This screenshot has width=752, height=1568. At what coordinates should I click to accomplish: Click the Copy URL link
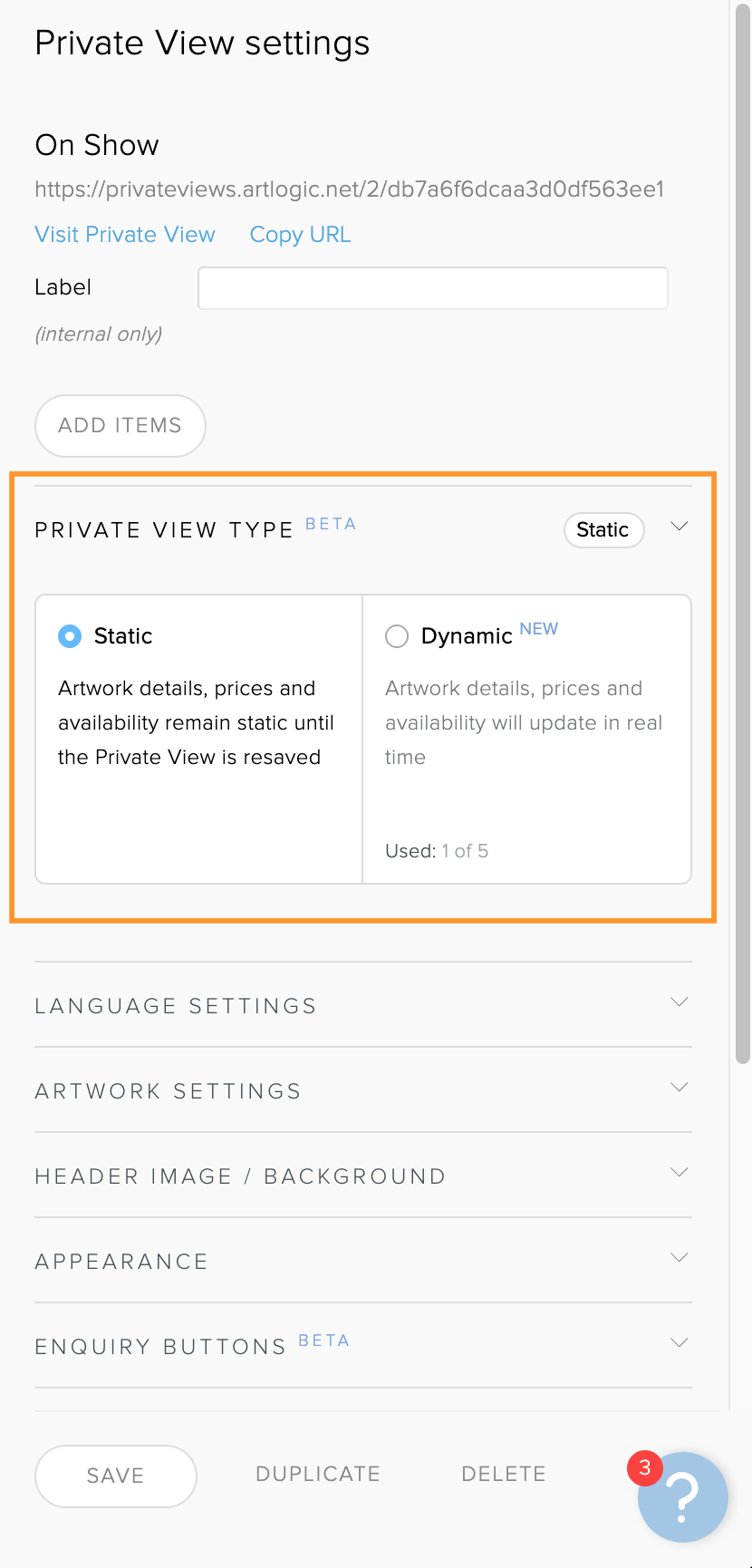(300, 235)
